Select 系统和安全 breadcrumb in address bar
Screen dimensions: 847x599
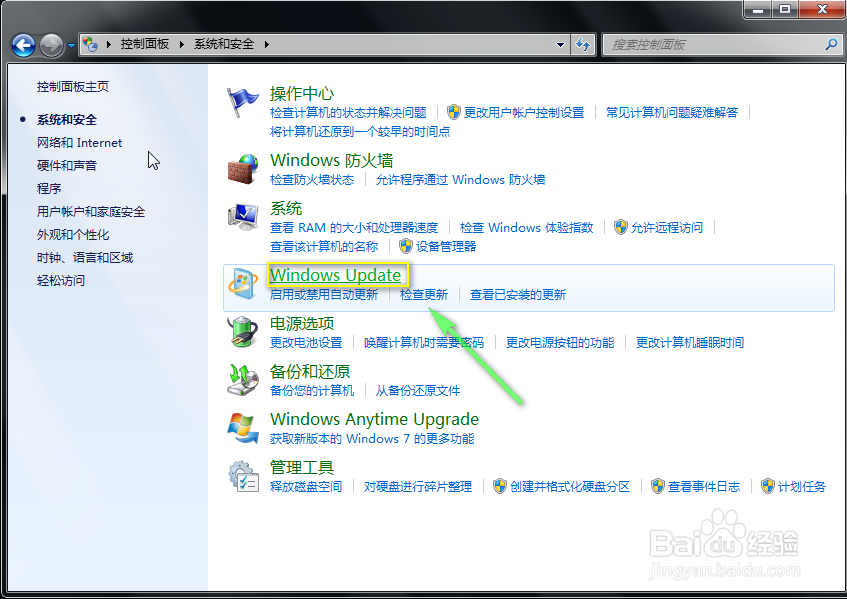pyautogui.click(x=224, y=44)
